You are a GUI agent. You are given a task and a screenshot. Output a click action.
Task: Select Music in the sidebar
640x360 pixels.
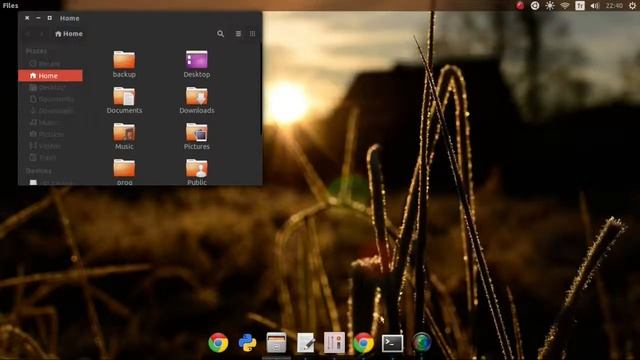[44, 122]
